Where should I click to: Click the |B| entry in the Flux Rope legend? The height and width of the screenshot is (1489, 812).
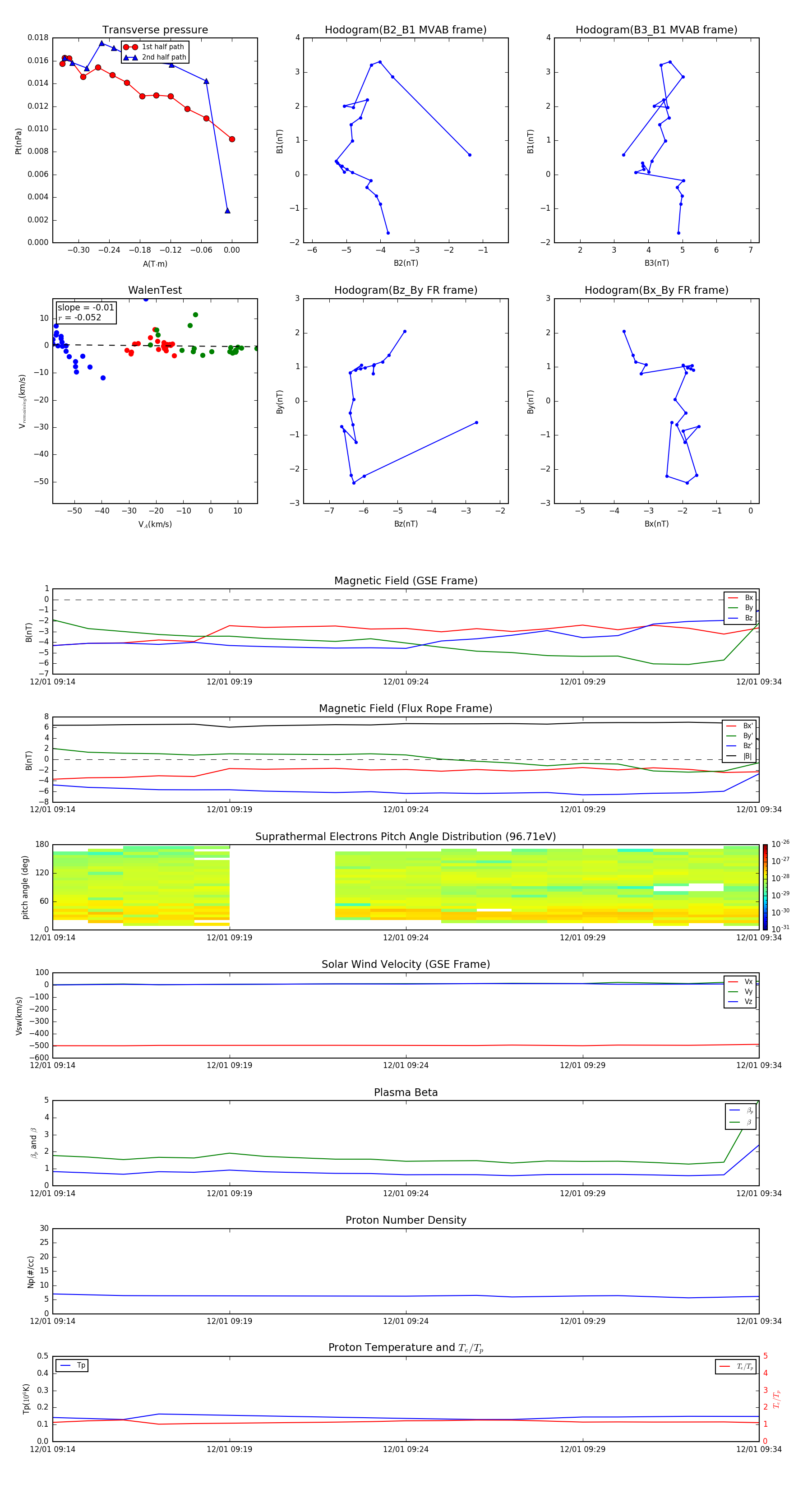click(739, 756)
